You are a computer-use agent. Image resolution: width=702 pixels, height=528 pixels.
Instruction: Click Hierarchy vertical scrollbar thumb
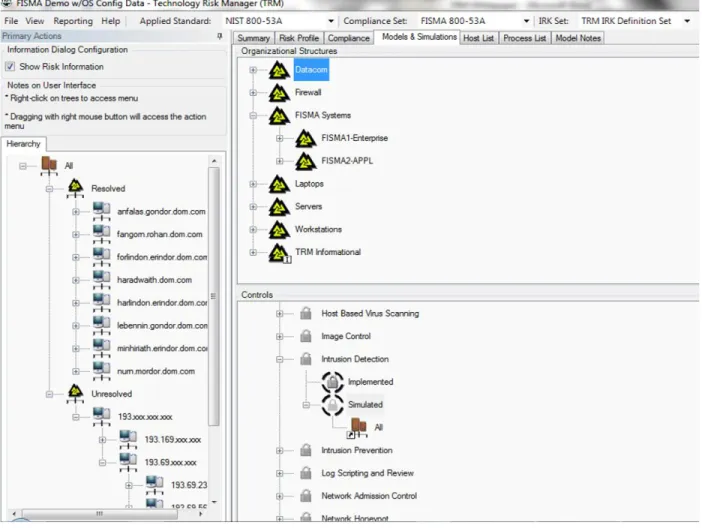coord(214,296)
